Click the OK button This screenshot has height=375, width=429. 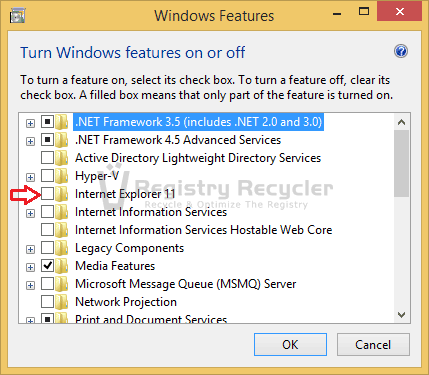coord(290,345)
